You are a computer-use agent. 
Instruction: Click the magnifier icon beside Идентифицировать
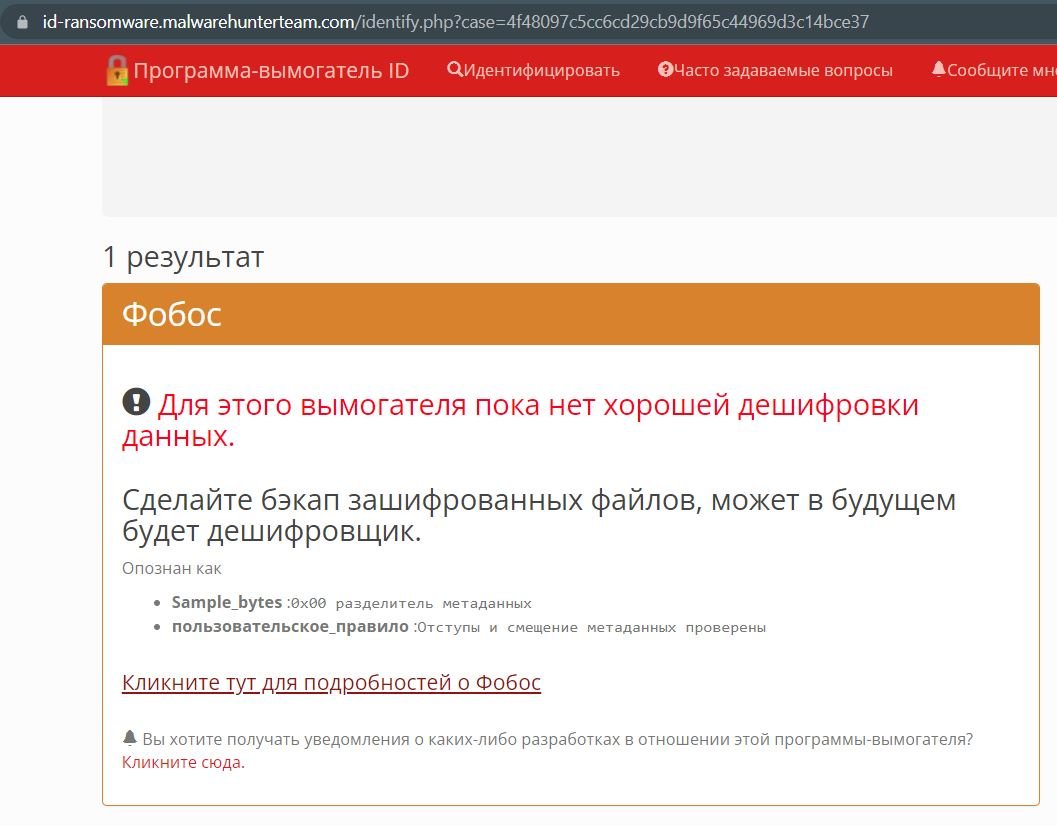click(454, 69)
